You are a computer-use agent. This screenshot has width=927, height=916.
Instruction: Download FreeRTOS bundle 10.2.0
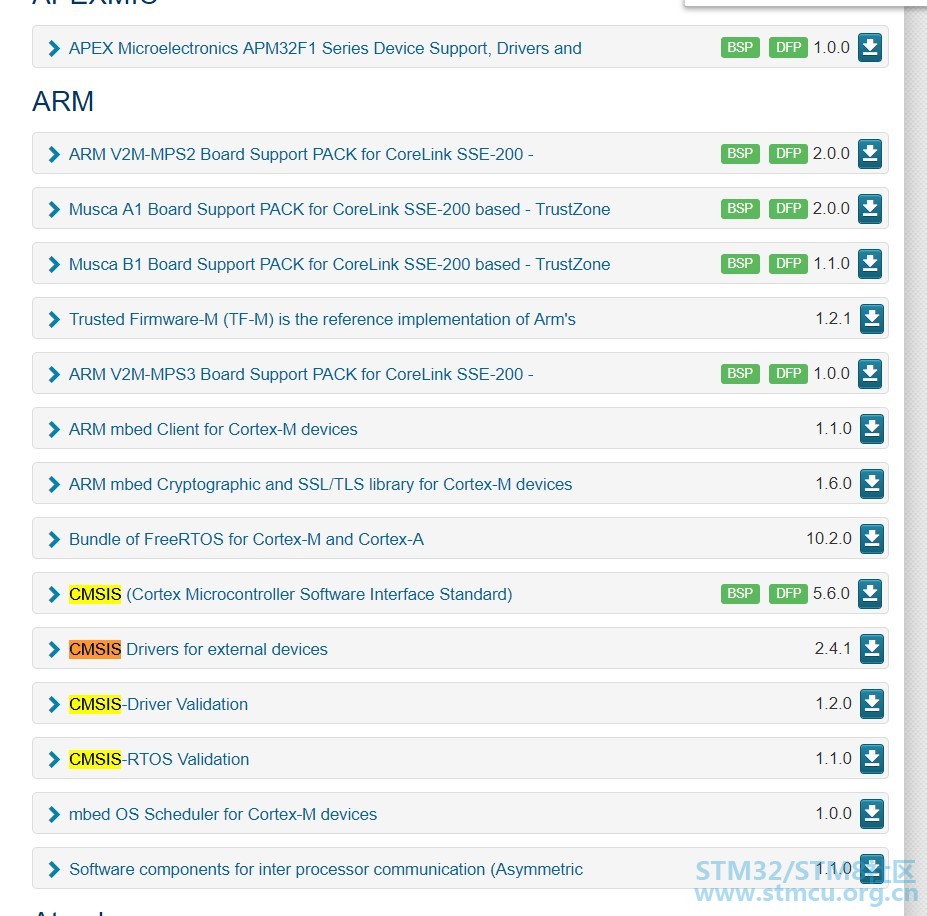871,539
